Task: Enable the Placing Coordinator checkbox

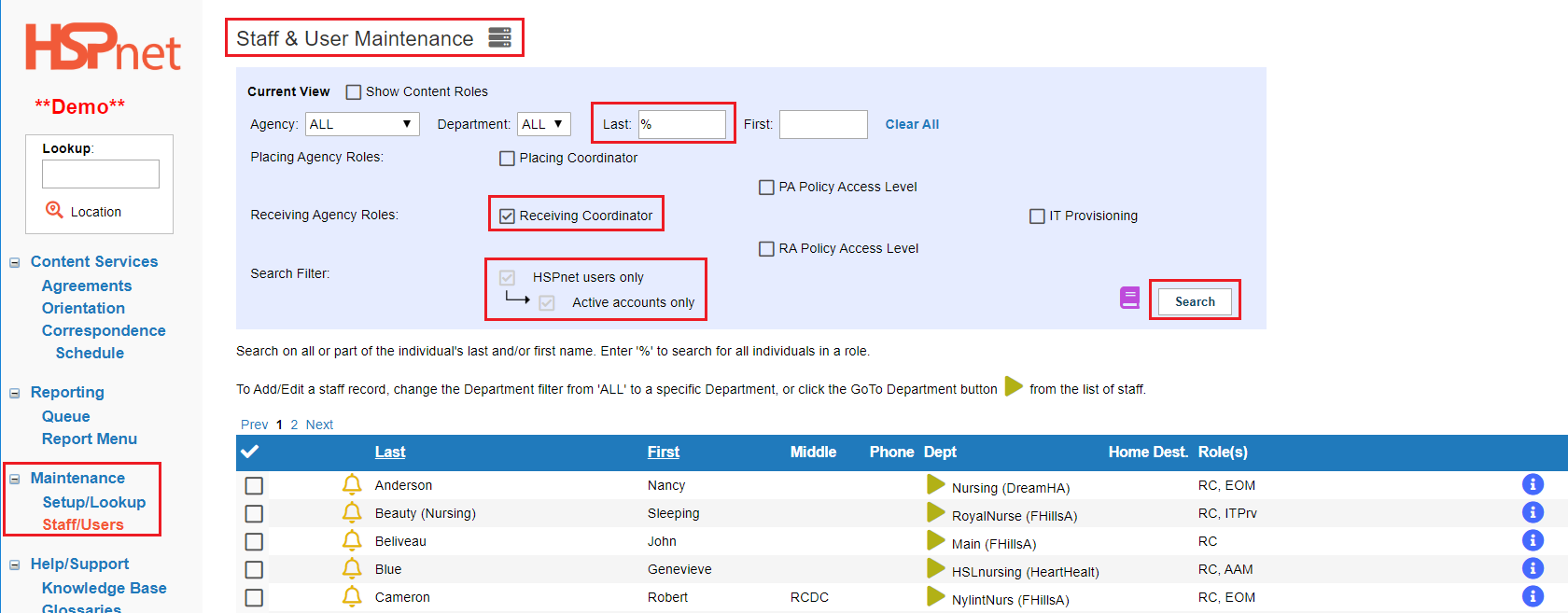Action: [507, 159]
